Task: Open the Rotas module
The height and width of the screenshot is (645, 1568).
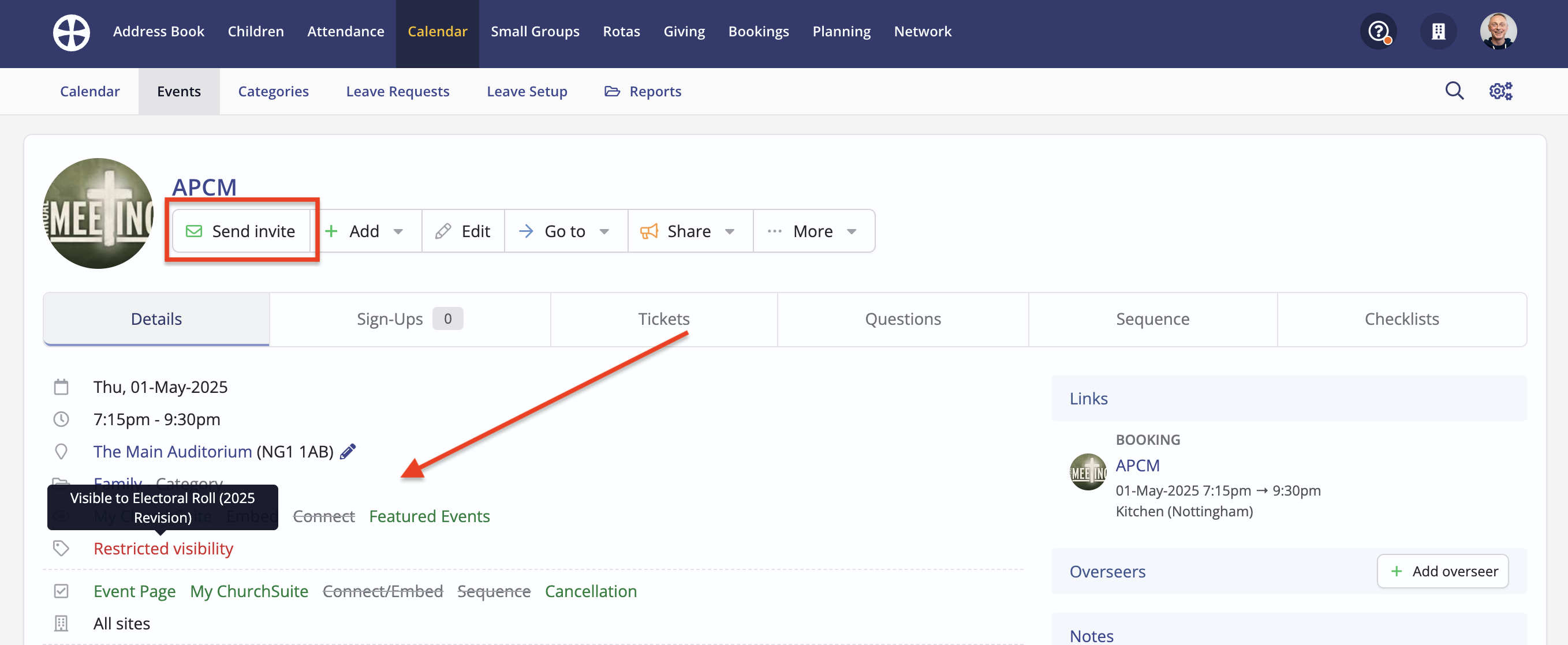Action: click(x=621, y=32)
